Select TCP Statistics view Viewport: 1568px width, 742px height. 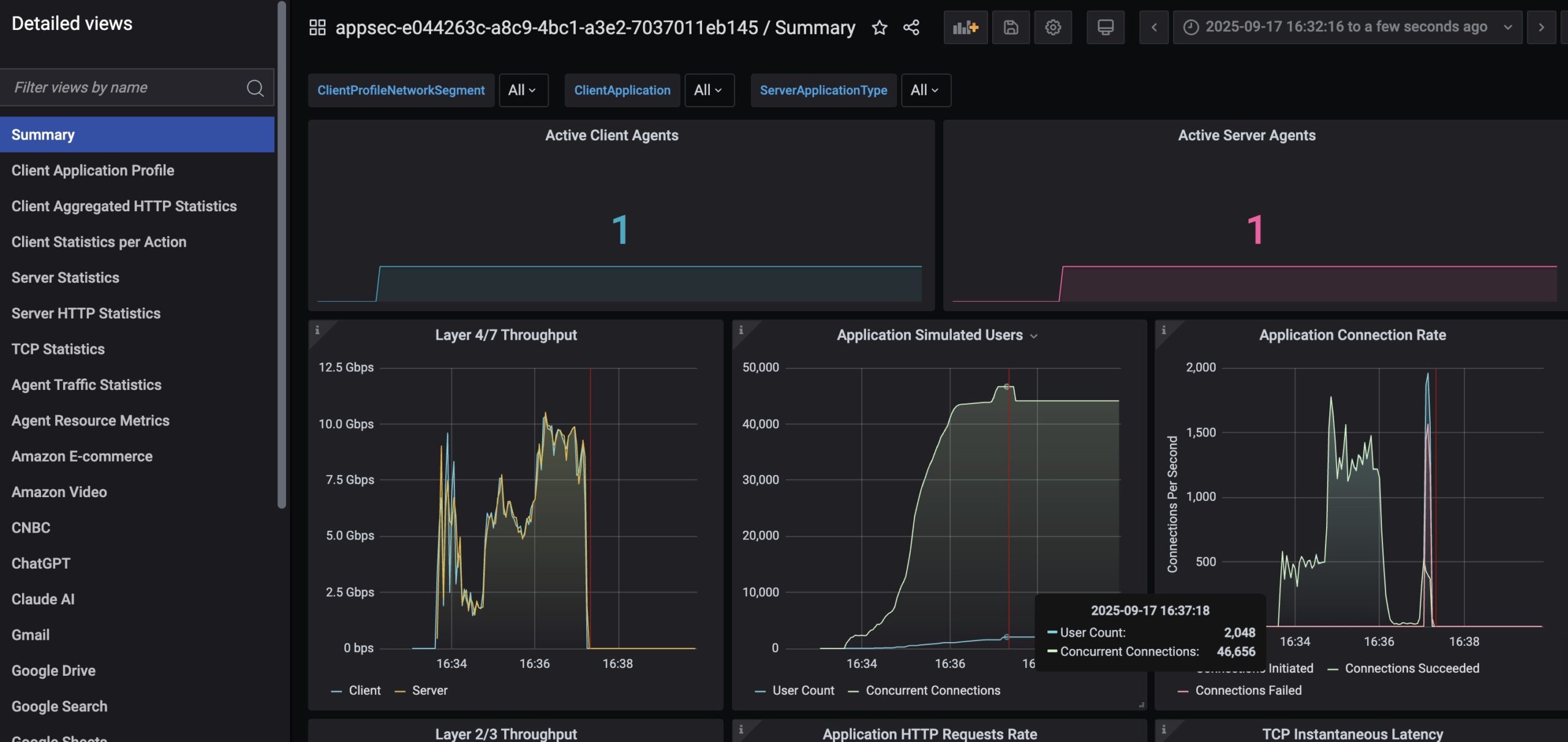[58, 350]
